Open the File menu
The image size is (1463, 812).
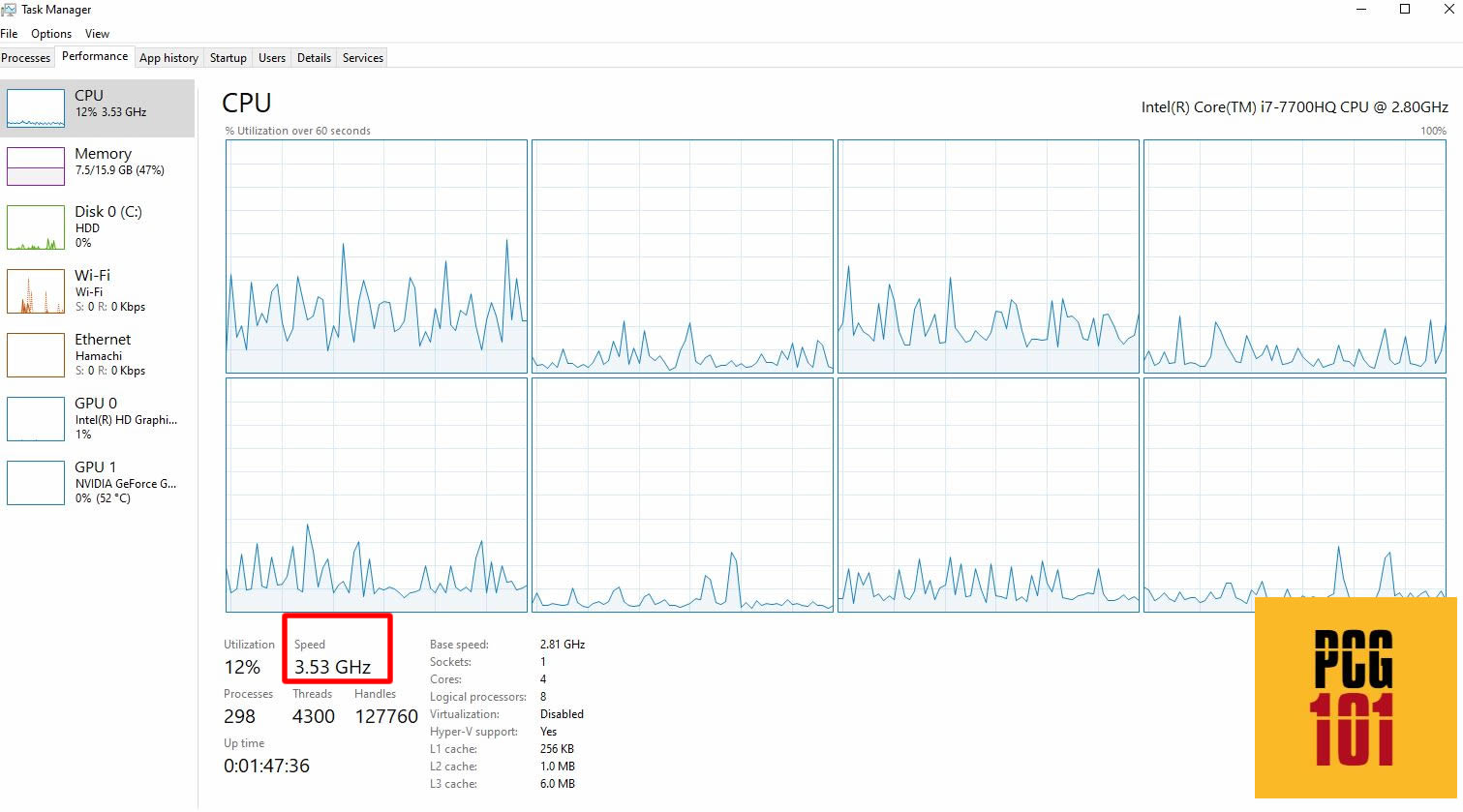(9, 33)
